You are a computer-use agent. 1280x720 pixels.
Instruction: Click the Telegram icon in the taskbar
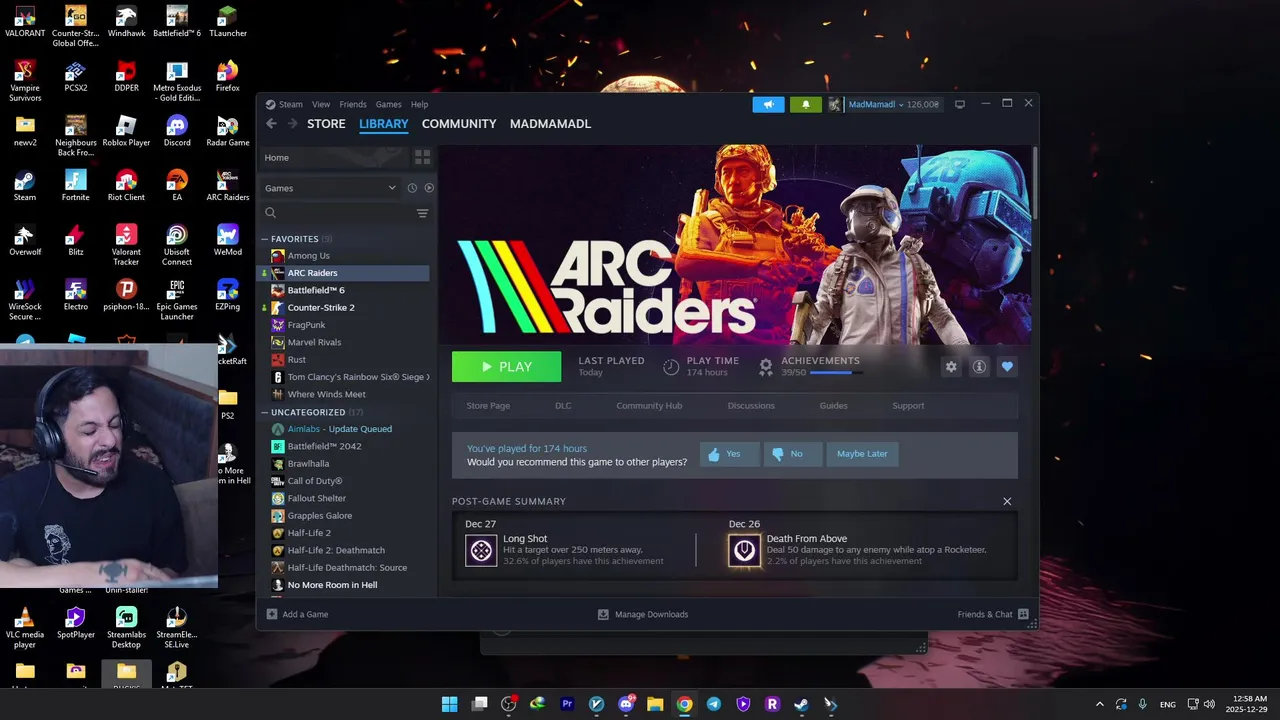point(713,704)
